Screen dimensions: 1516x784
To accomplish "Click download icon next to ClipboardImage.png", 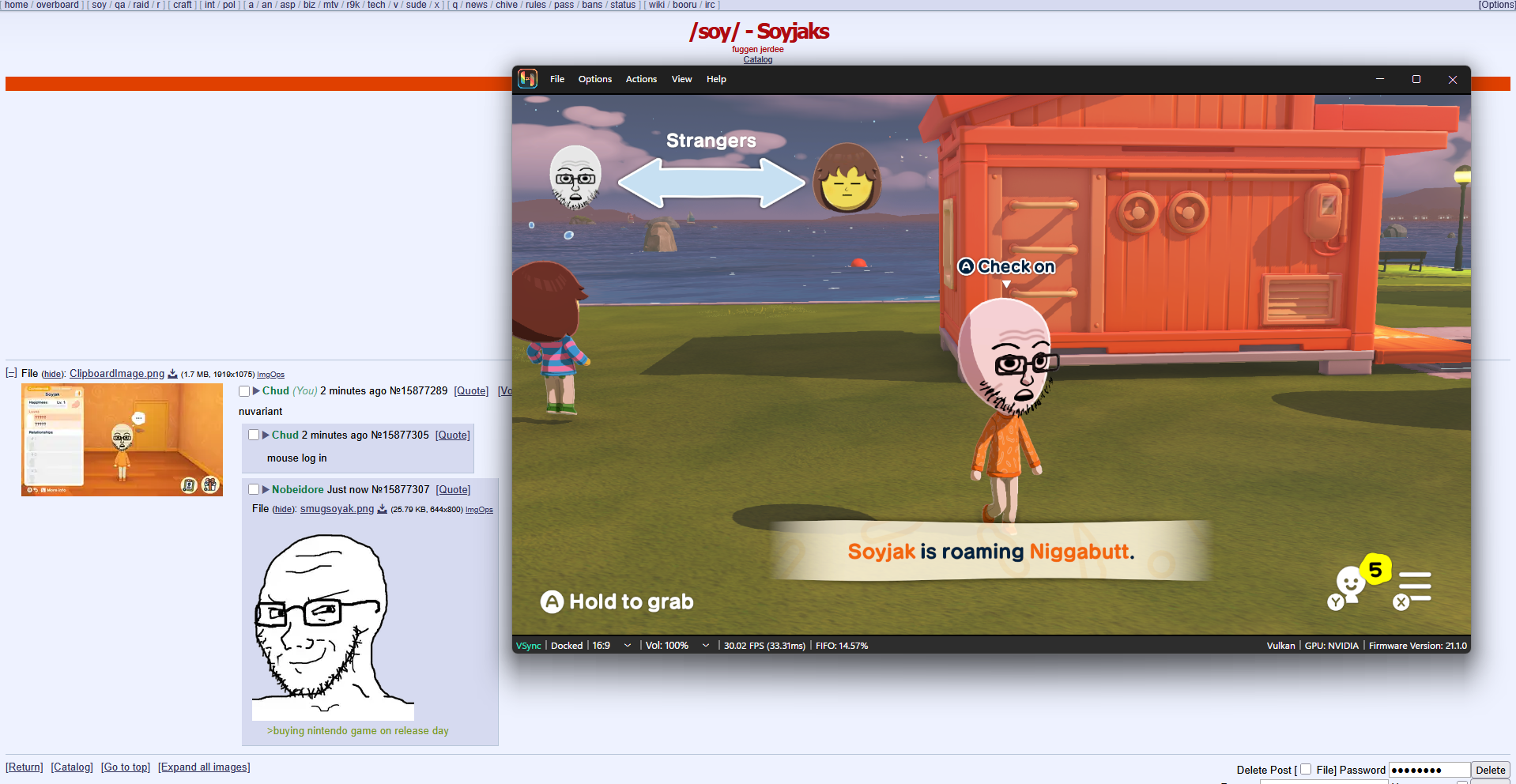I will (172, 375).
